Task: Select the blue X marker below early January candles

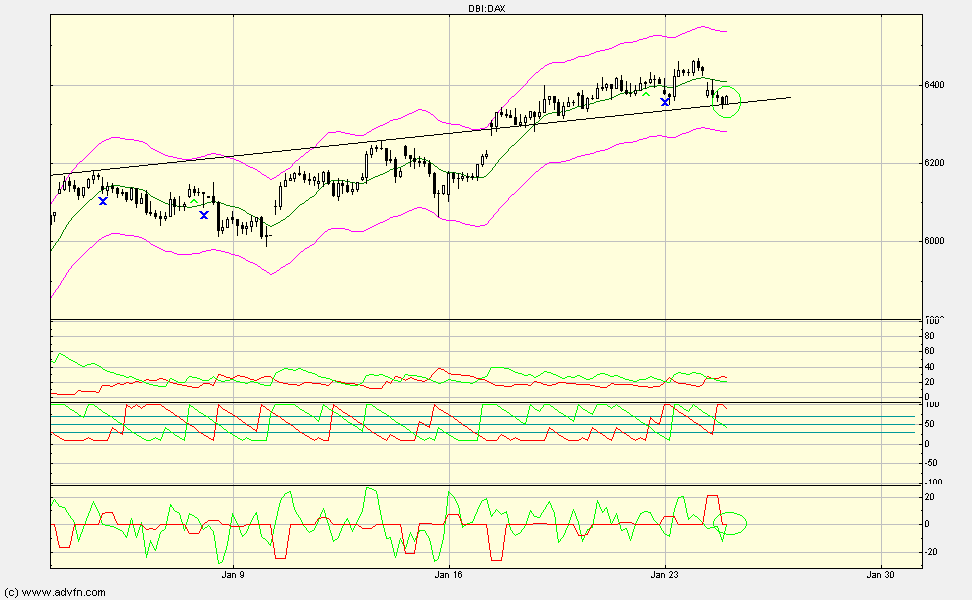Action: coord(103,200)
